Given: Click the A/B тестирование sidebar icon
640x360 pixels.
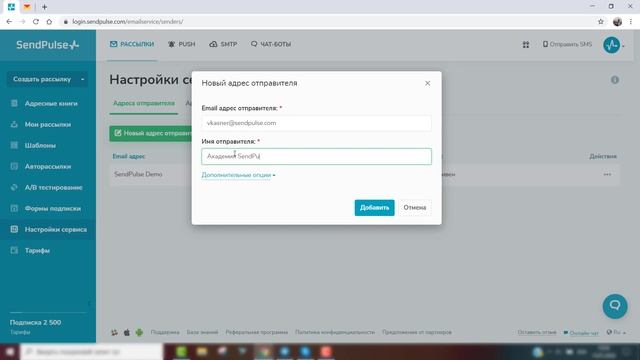Looking at the screenshot, I should click(14, 187).
